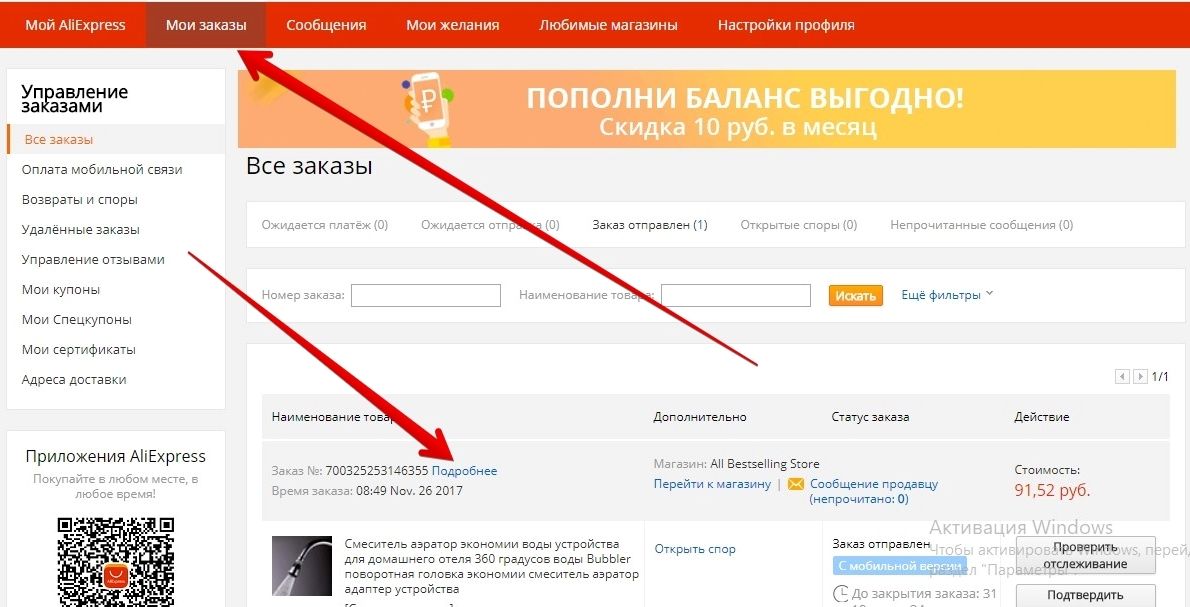Click the Открыть спор link

(694, 549)
